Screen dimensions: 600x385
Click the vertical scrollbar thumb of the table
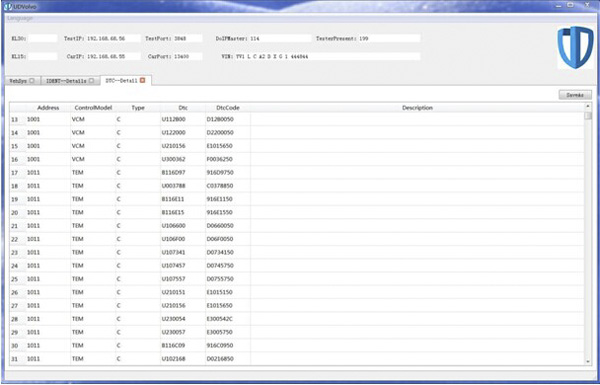[x=588, y=116]
